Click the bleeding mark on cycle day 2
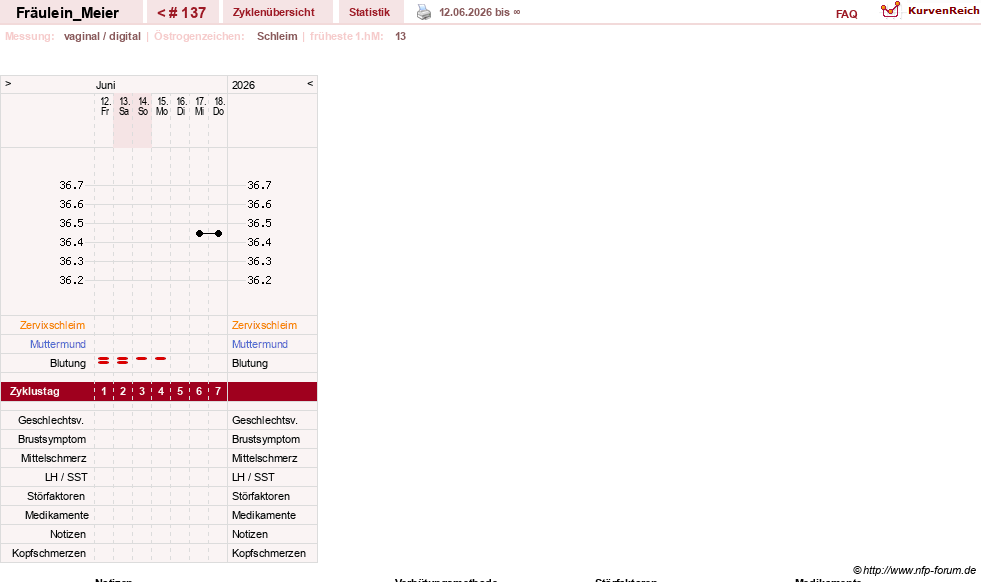Image resolution: width=981 pixels, height=582 pixels. tap(123, 360)
